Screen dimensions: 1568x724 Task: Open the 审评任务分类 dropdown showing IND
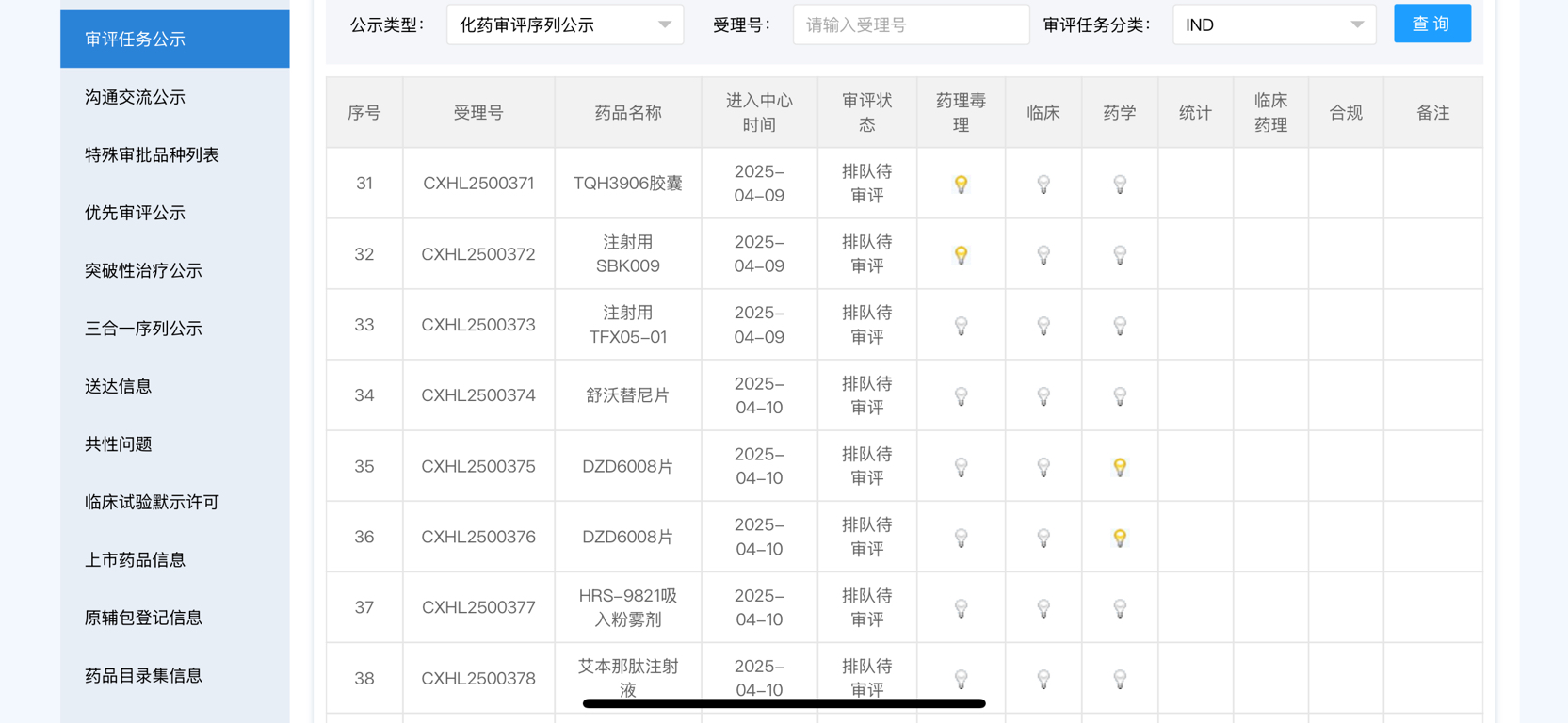(x=1274, y=24)
